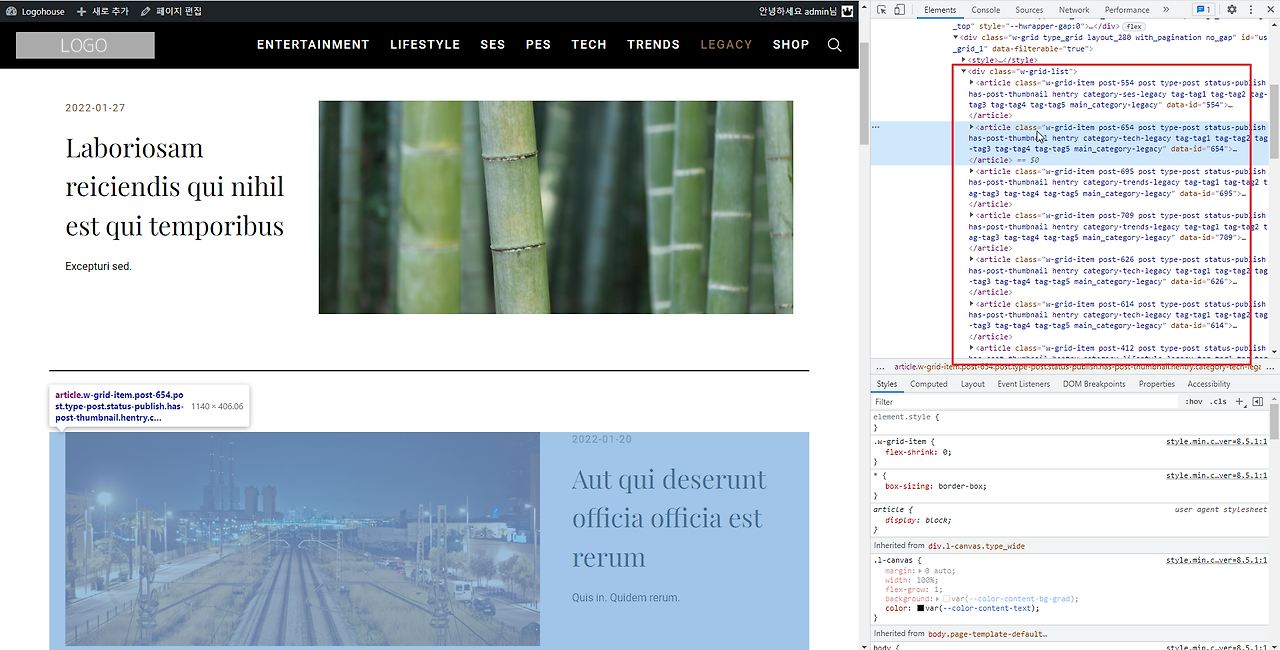Open stylesheet link for .l-canvas rule

coord(1216,560)
